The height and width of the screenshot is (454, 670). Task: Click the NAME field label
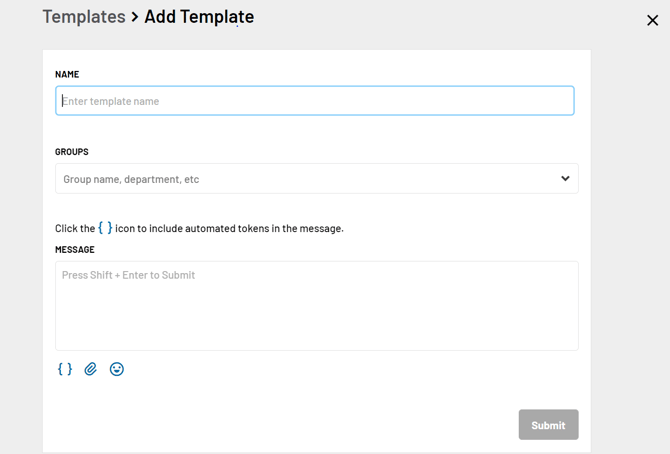point(67,74)
